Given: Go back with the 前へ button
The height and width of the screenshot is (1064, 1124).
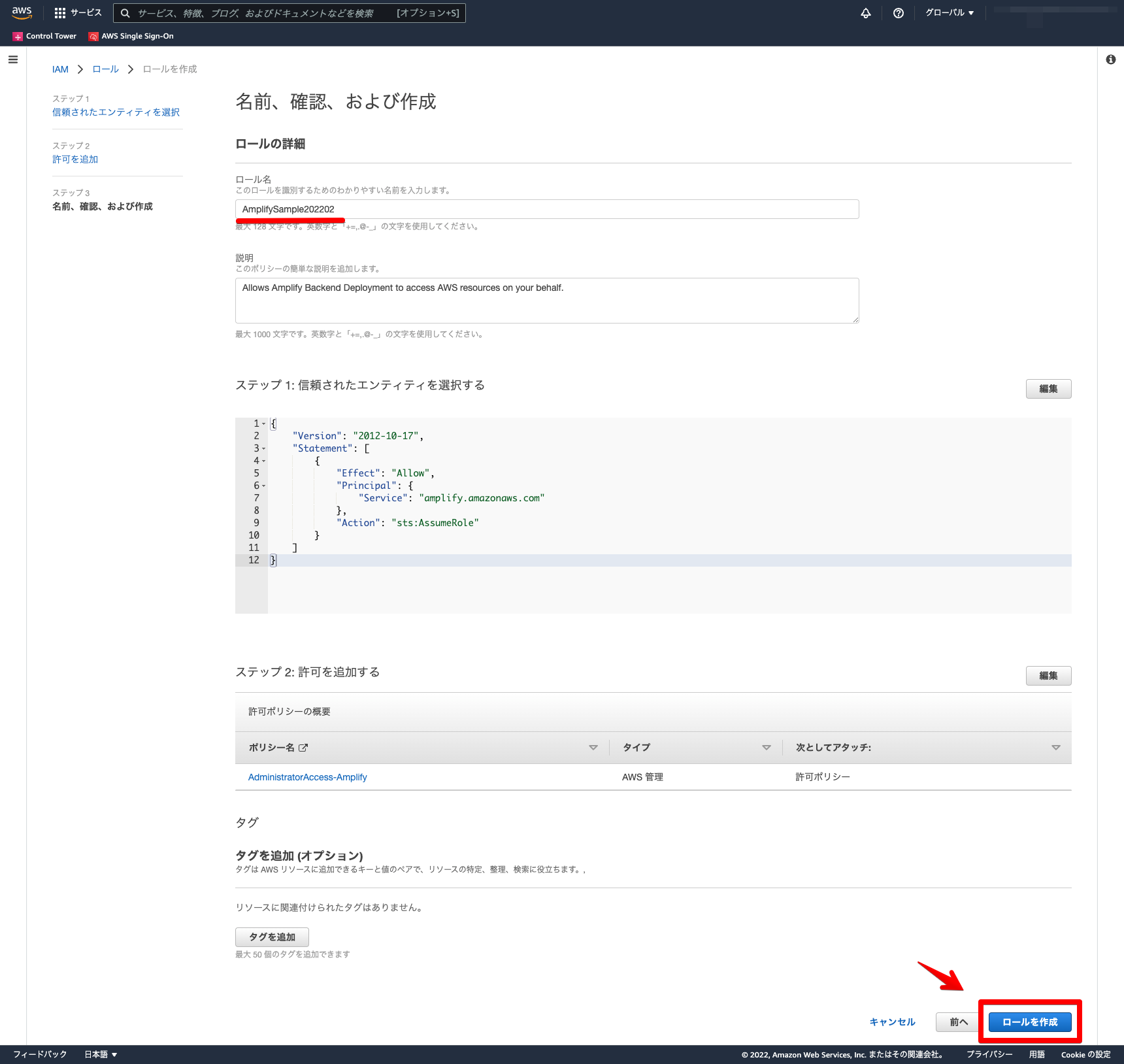Looking at the screenshot, I should (959, 1022).
